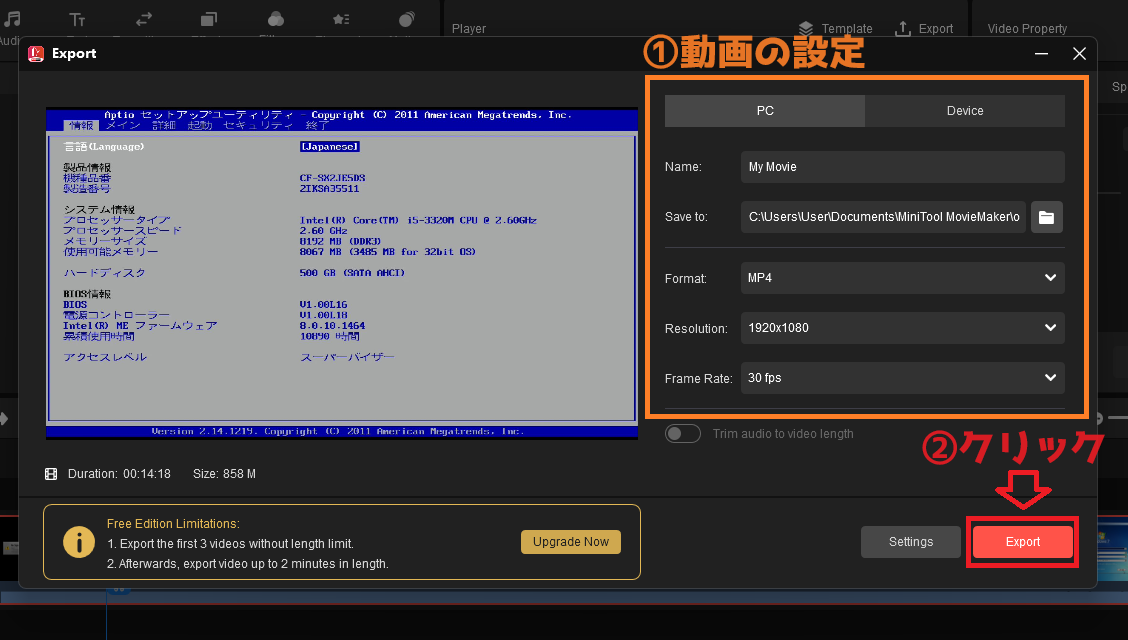Image resolution: width=1128 pixels, height=640 pixels.
Task: Click the Save to path field
Action: coord(883,217)
